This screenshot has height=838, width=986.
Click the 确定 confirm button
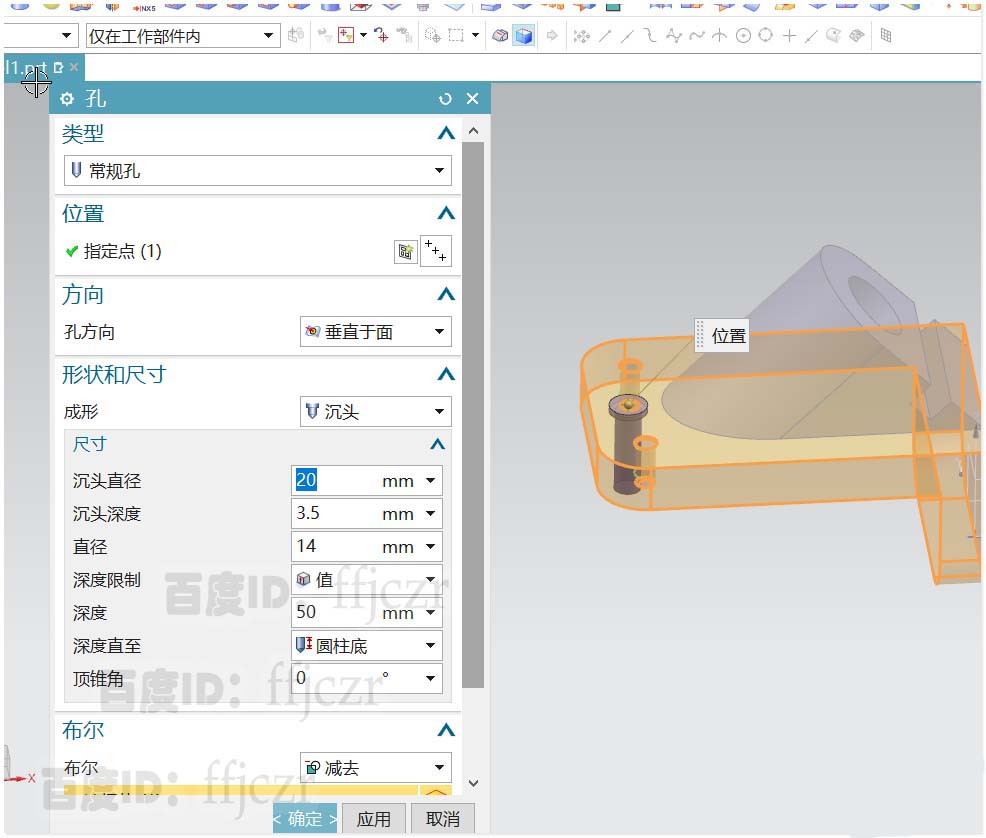305,819
